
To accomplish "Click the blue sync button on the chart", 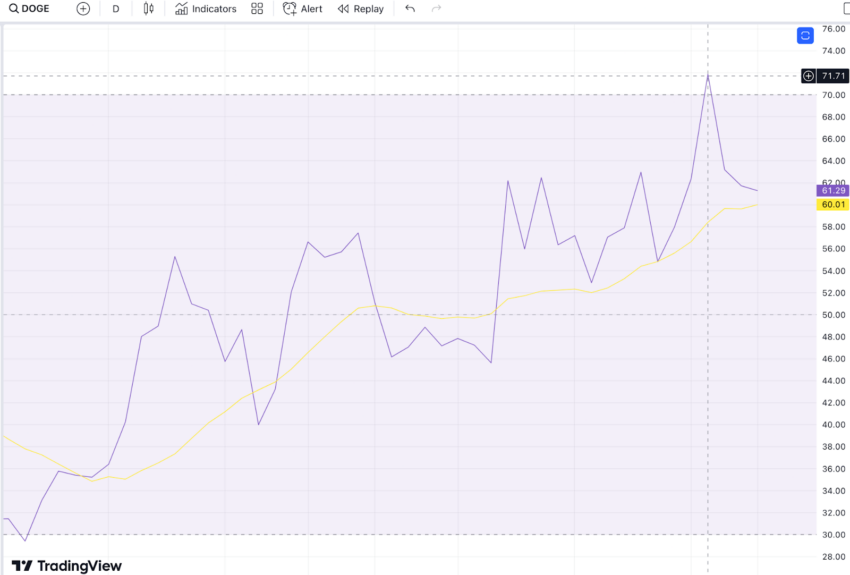I will [x=805, y=36].
